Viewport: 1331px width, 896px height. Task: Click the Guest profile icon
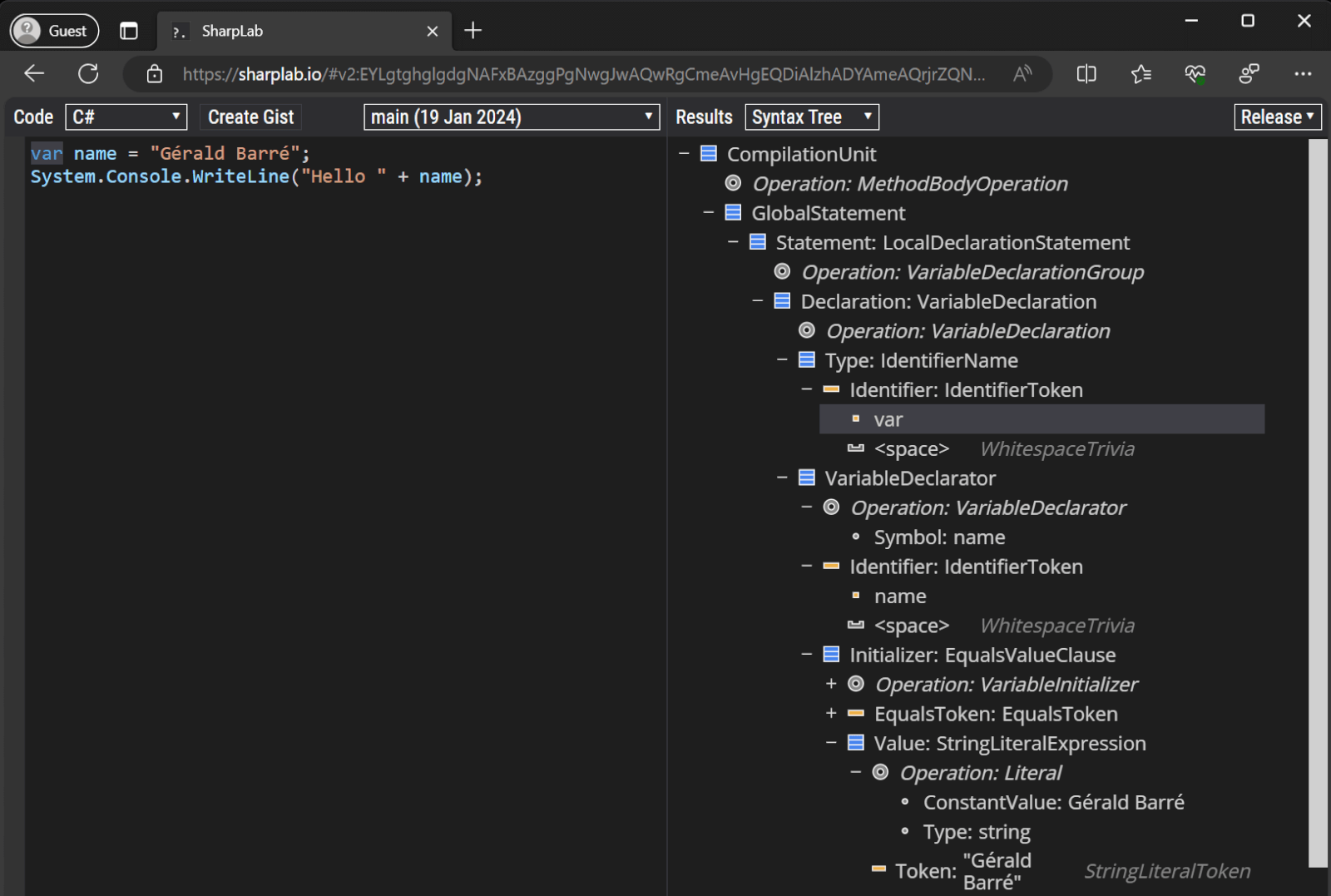(x=28, y=31)
